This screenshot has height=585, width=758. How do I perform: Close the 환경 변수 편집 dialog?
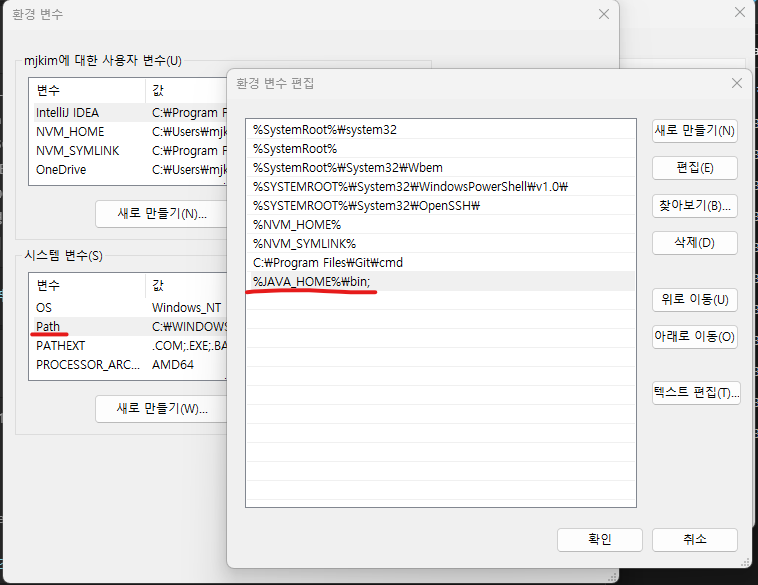[736, 83]
